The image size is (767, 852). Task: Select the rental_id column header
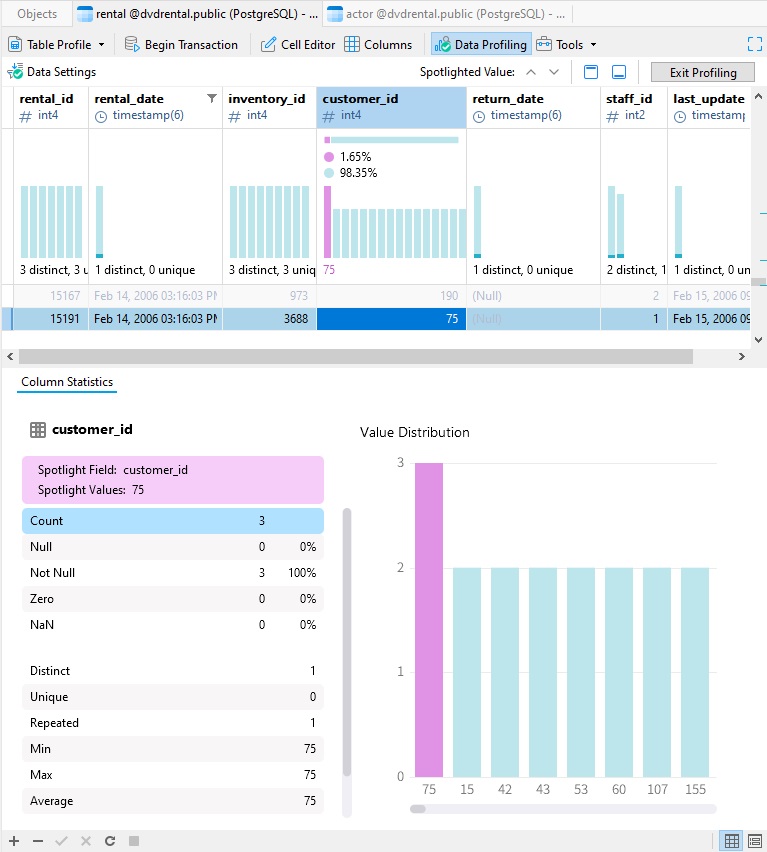(x=51, y=107)
